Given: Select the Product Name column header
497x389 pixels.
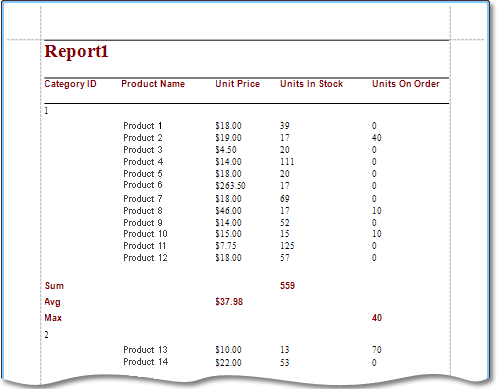Looking at the screenshot, I should point(153,84).
